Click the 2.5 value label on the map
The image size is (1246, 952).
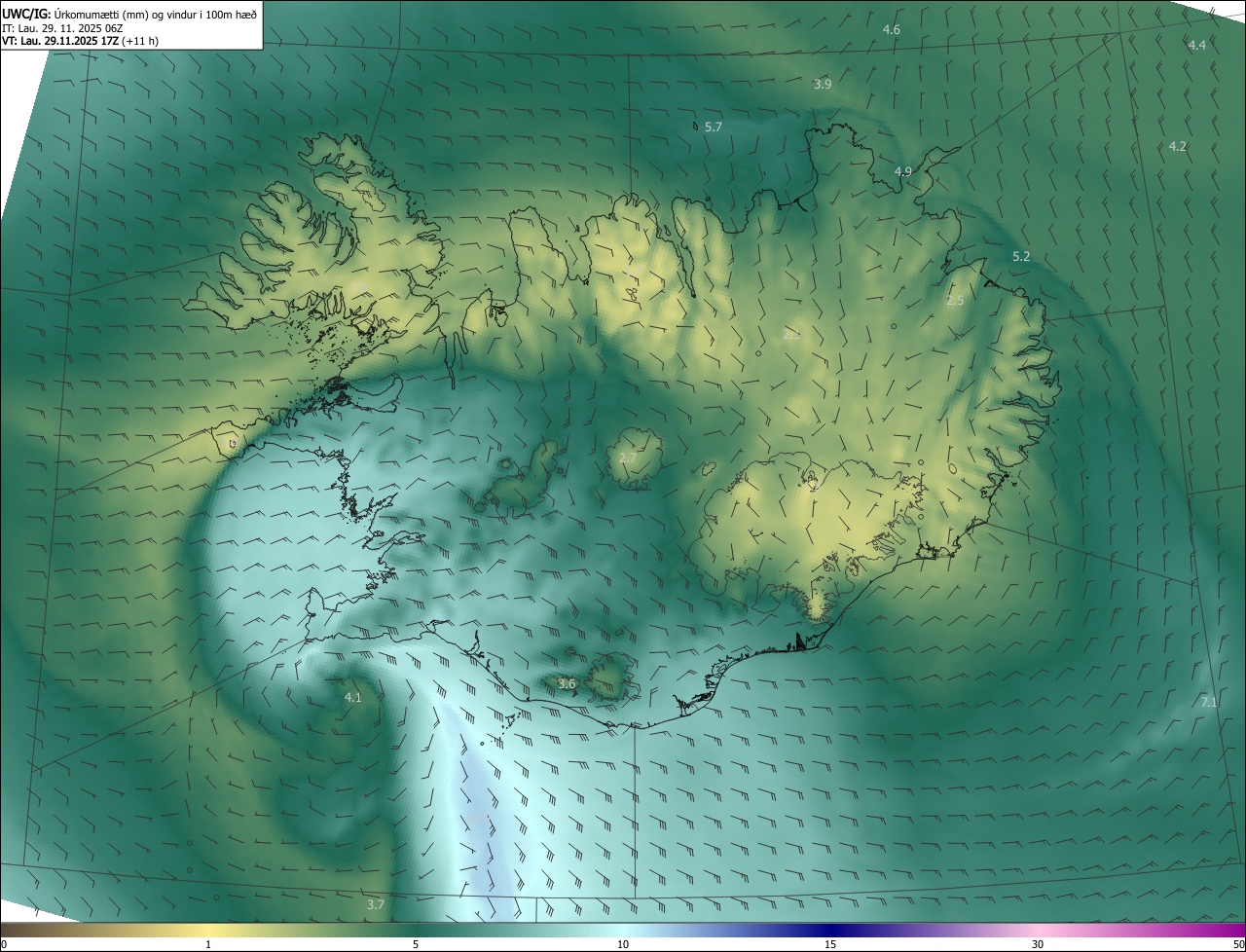pyautogui.click(x=955, y=301)
